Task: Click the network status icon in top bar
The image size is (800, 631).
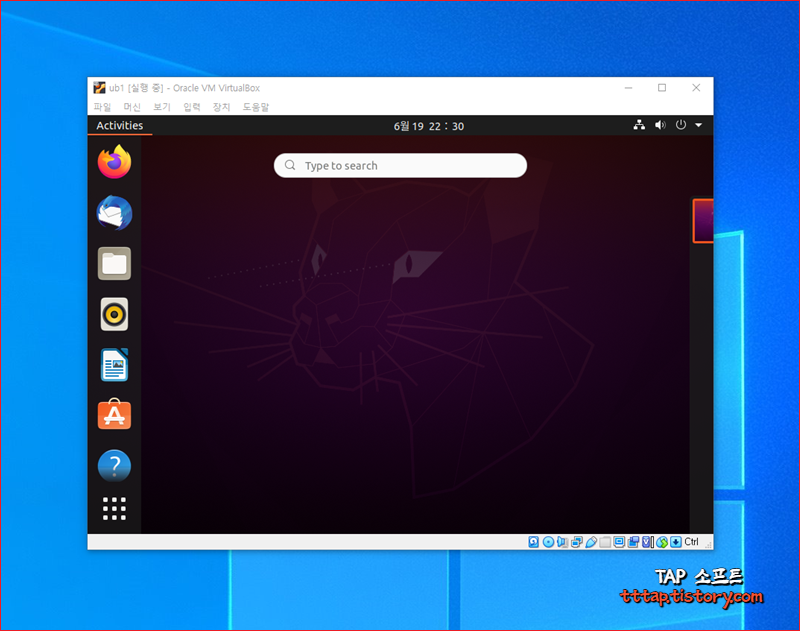Action: point(639,125)
